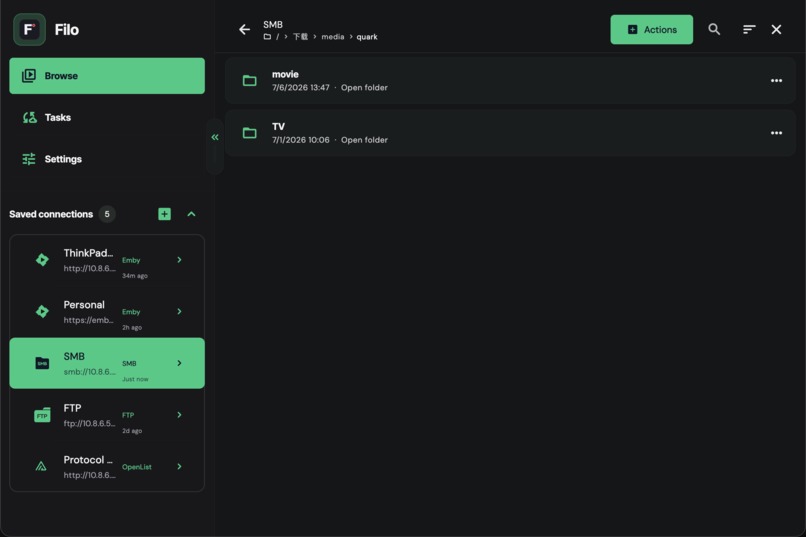Navigate to media breadcrumb
This screenshot has height=537, width=806.
[x=333, y=36]
